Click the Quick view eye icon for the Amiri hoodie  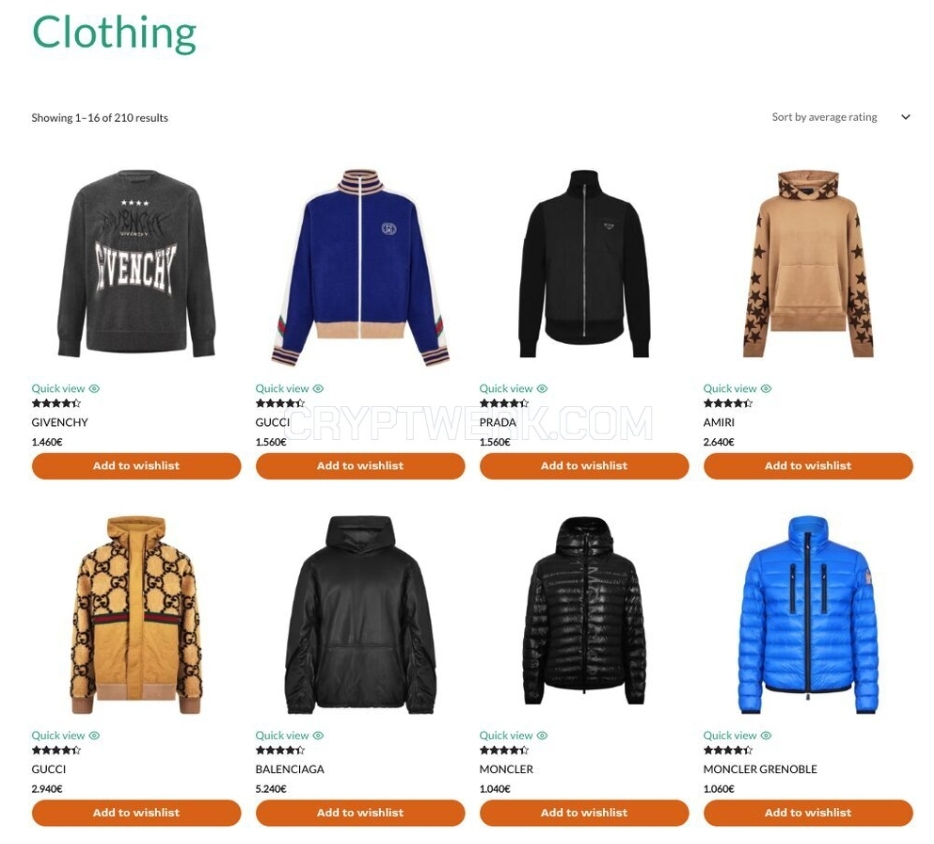pos(766,389)
